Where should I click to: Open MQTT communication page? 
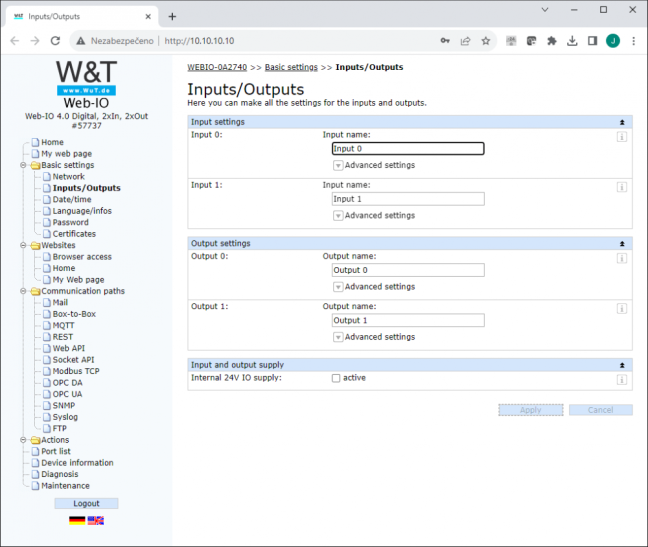pos(63,326)
